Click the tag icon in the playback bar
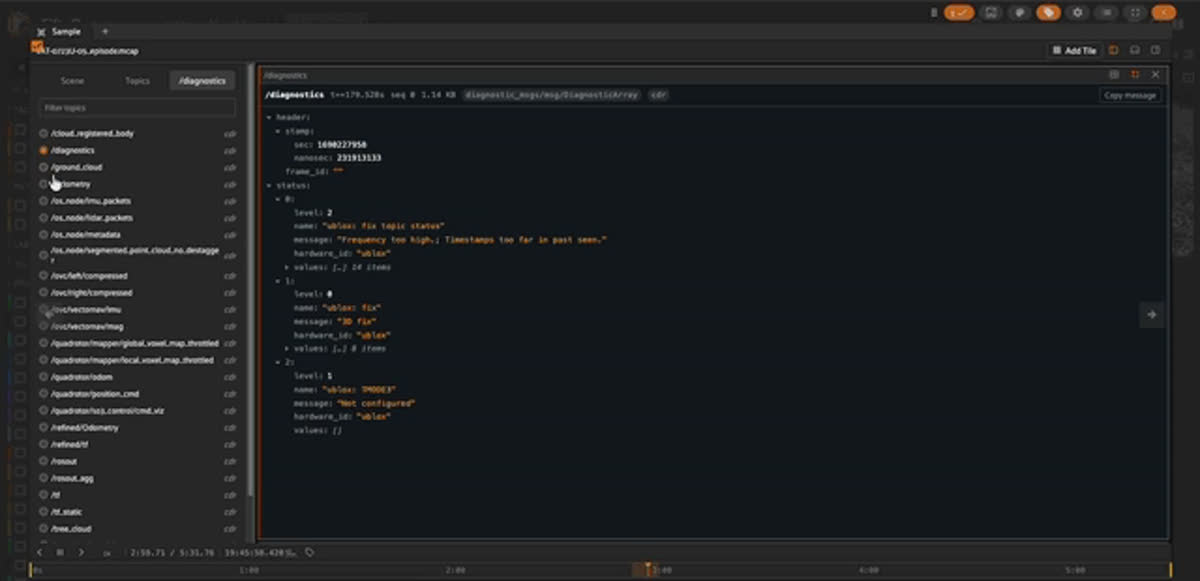The width and height of the screenshot is (1200, 581). 310,552
